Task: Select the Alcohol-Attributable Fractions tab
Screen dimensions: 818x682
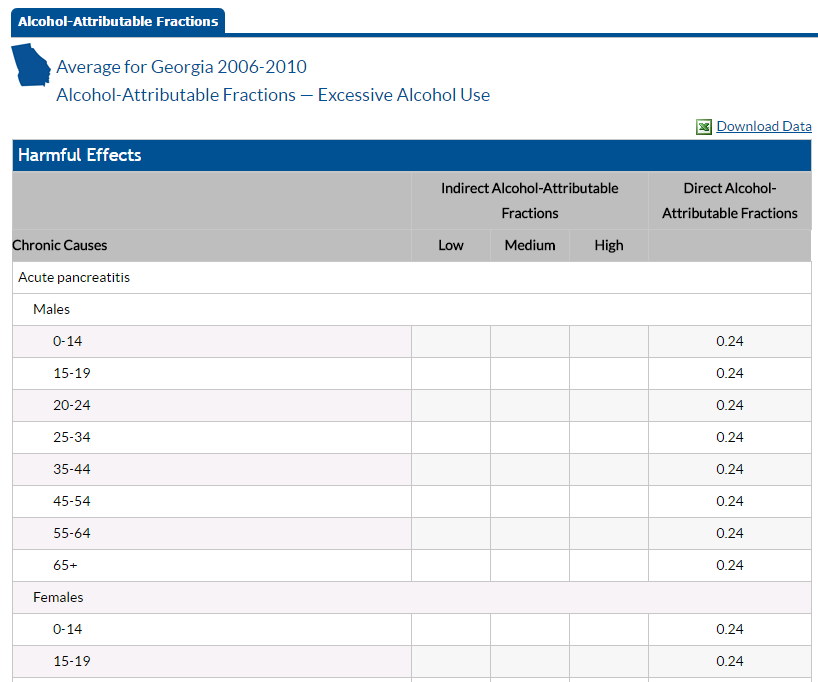Action: pyautogui.click(x=118, y=21)
